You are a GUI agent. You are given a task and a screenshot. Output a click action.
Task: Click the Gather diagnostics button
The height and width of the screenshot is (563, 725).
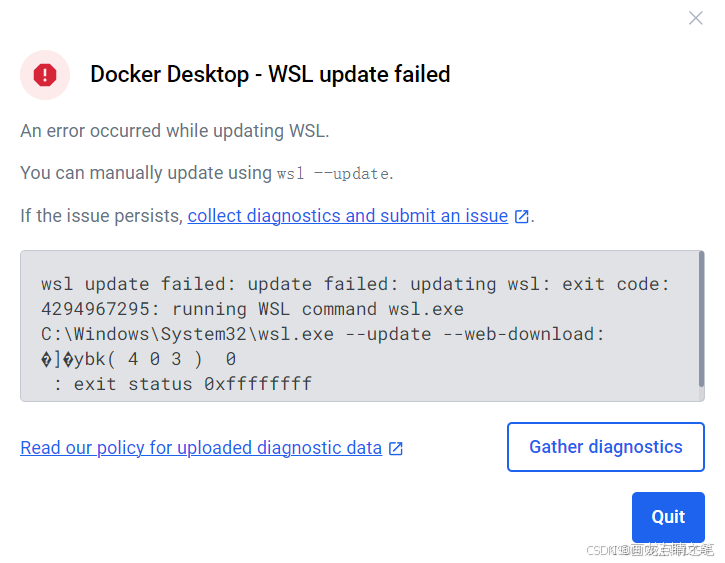pyautogui.click(x=606, y=447)
